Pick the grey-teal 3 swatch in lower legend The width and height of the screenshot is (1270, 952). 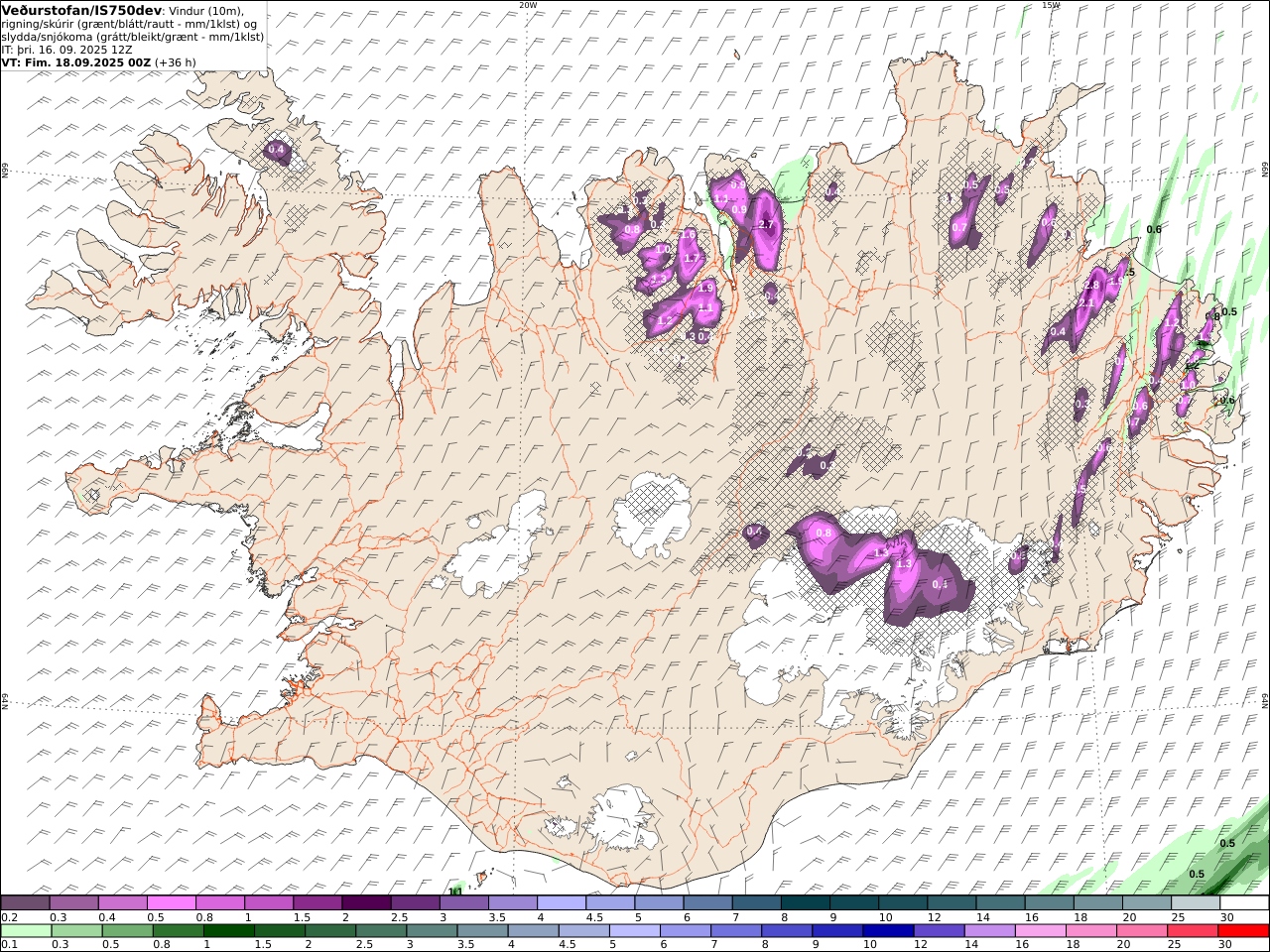(432, 931)
